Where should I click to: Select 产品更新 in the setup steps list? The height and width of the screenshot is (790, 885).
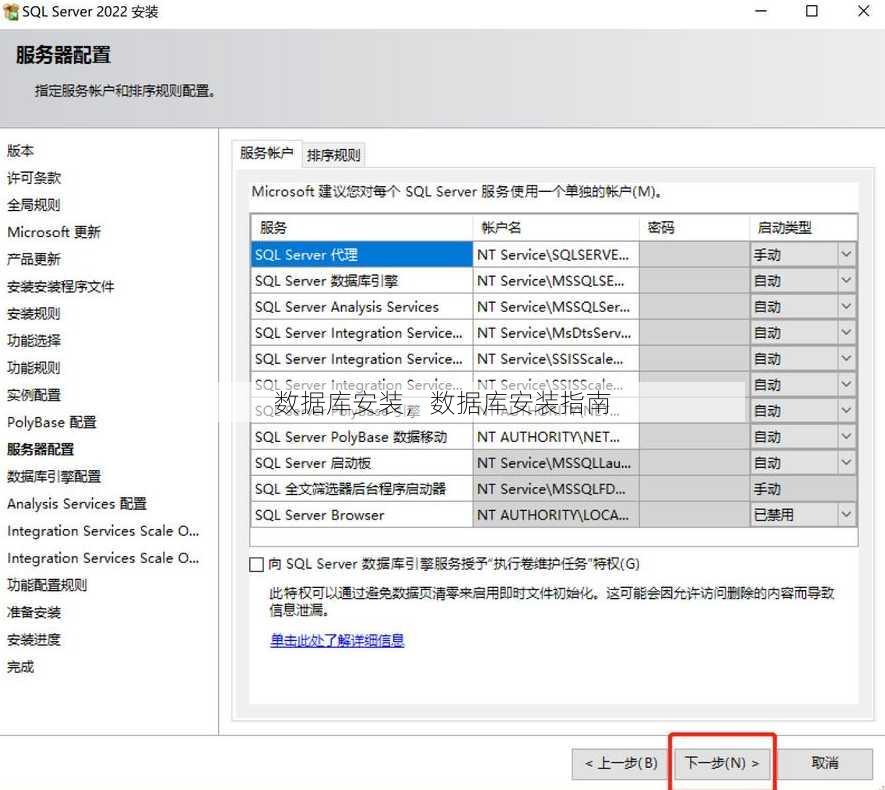coord(34,259)
